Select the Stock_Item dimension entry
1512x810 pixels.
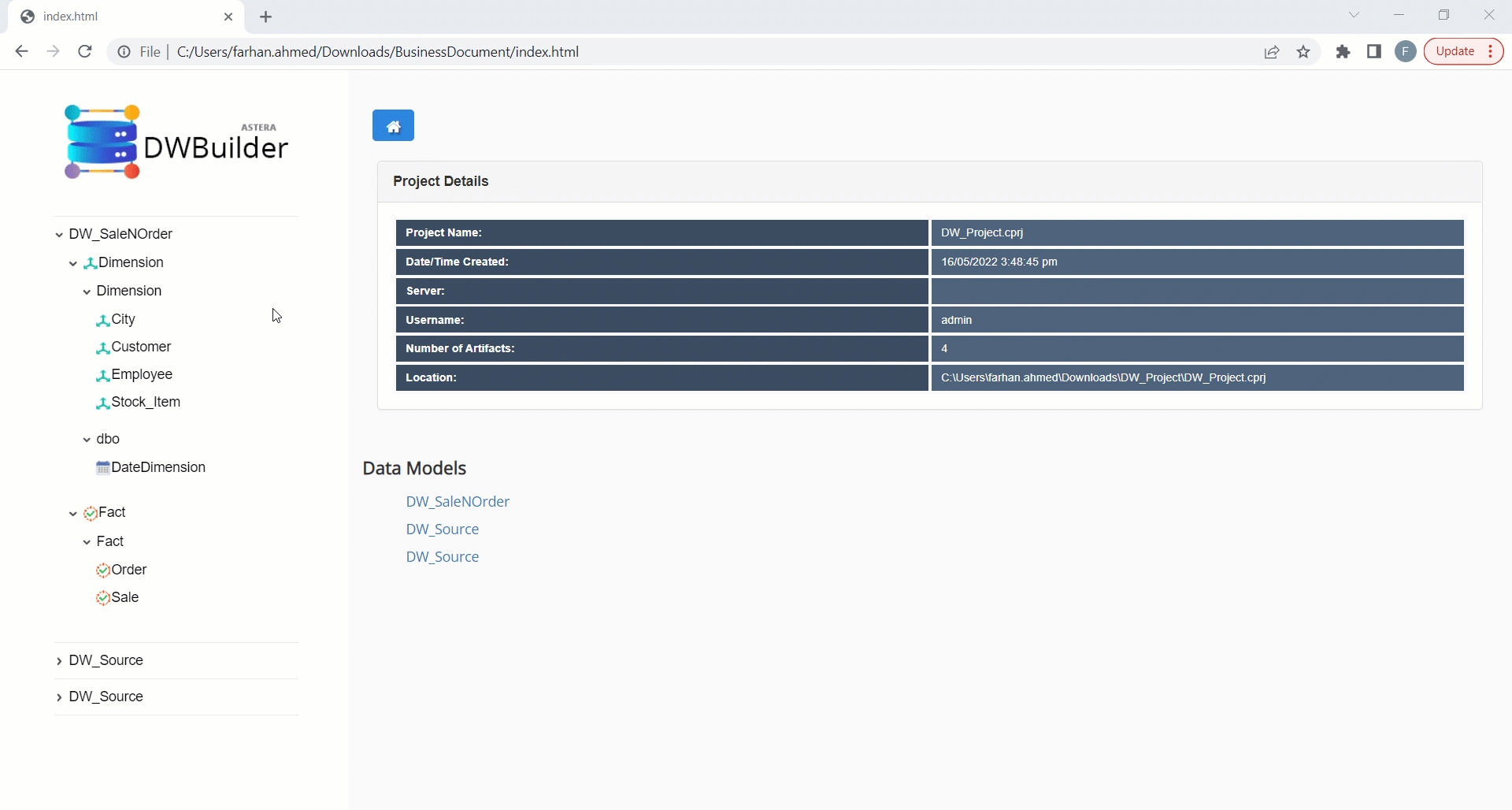point(146,402)
